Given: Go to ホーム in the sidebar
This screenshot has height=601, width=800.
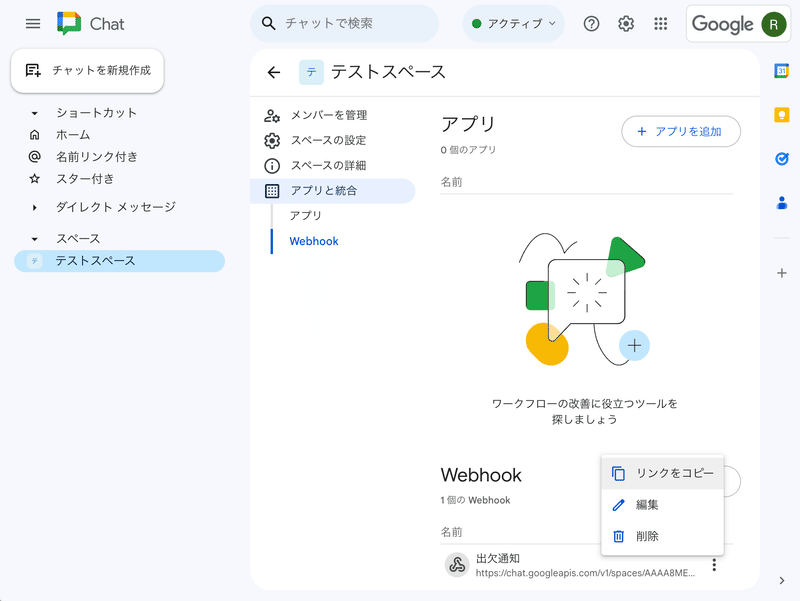Looking at the screenshot, I should click(73, 135).
